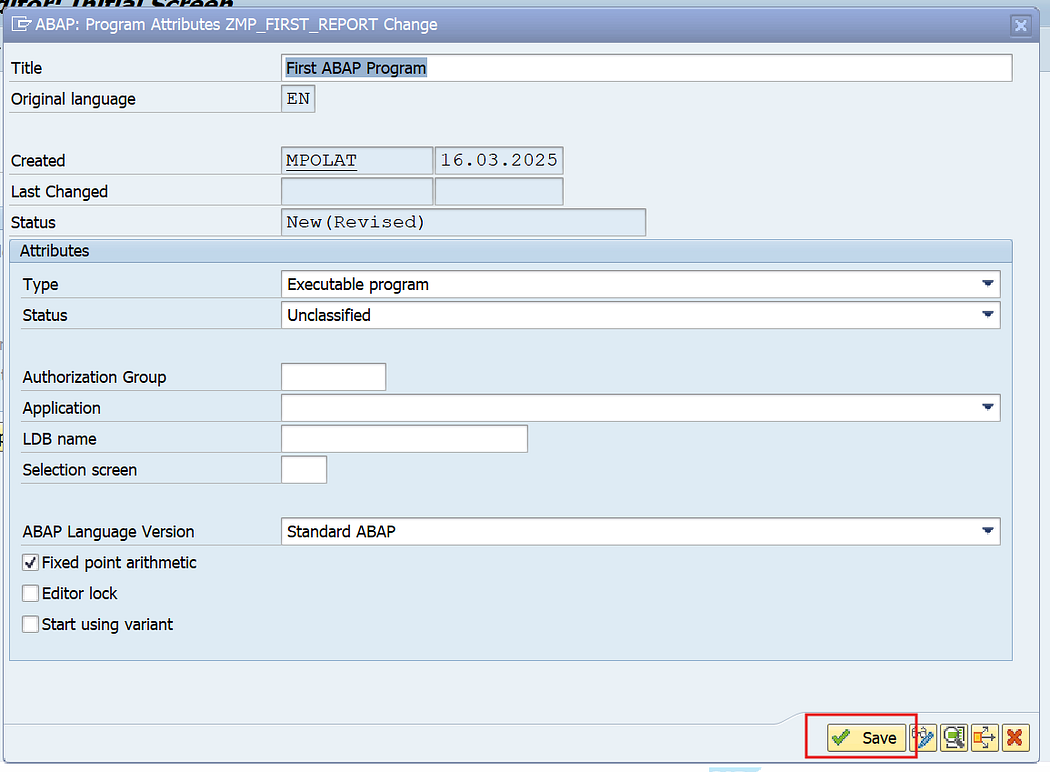Click the Status field showing New(Revised)
1050x772 pixels.
[x=460, y=222]
